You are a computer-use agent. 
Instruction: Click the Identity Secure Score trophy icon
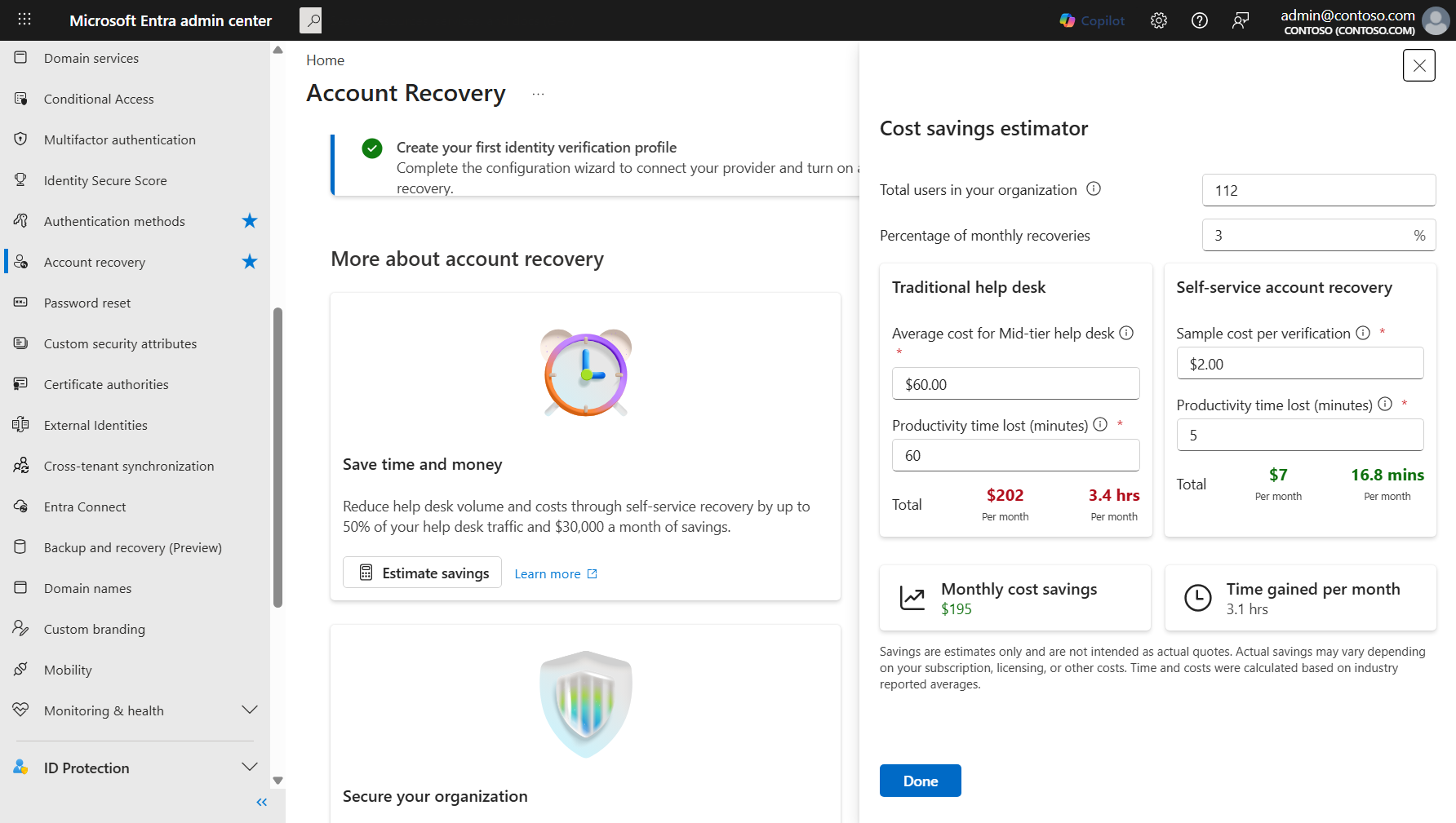click(21, 180)
